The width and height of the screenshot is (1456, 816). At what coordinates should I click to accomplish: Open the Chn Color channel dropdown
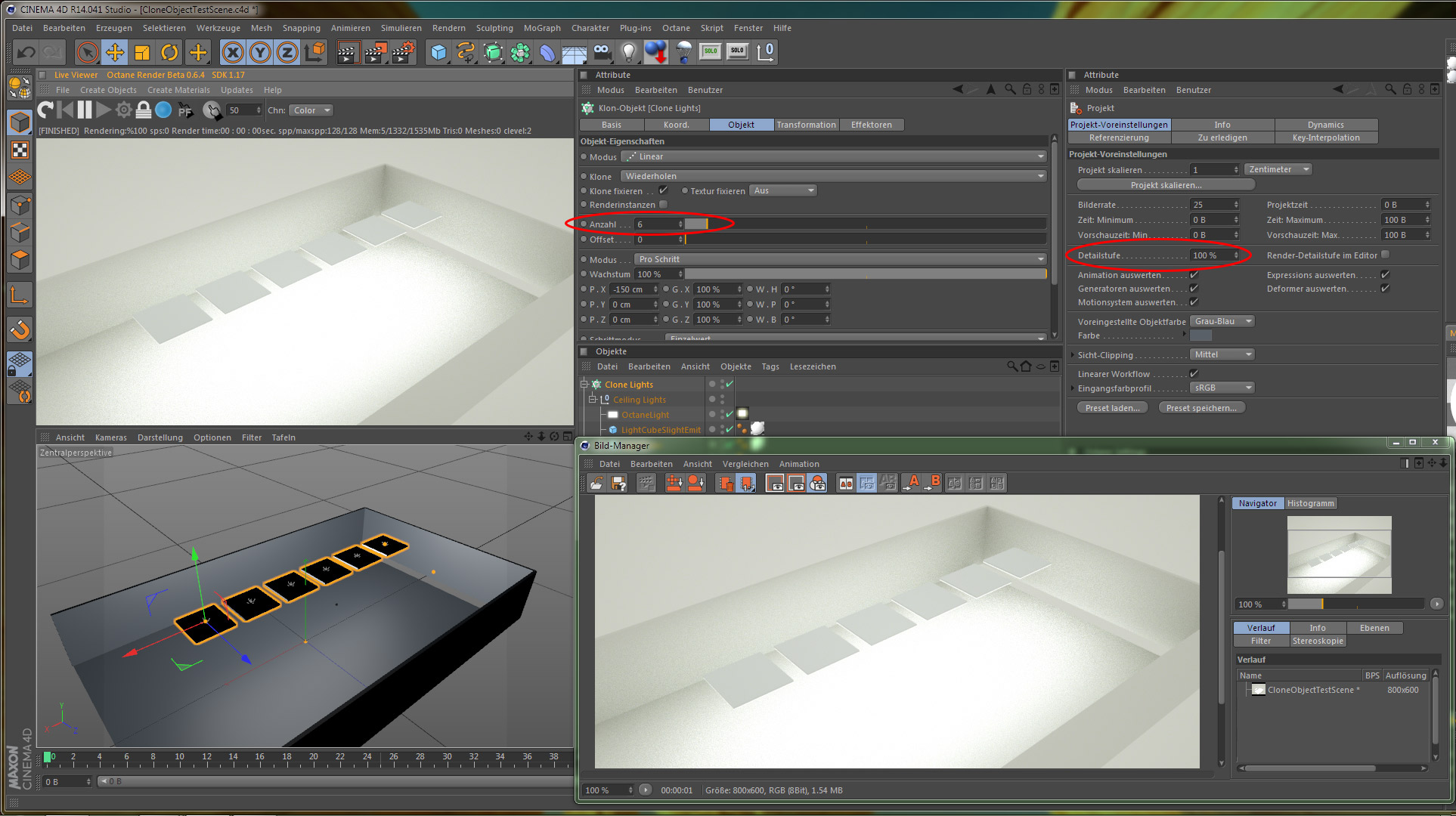click(x=311, y=110)
